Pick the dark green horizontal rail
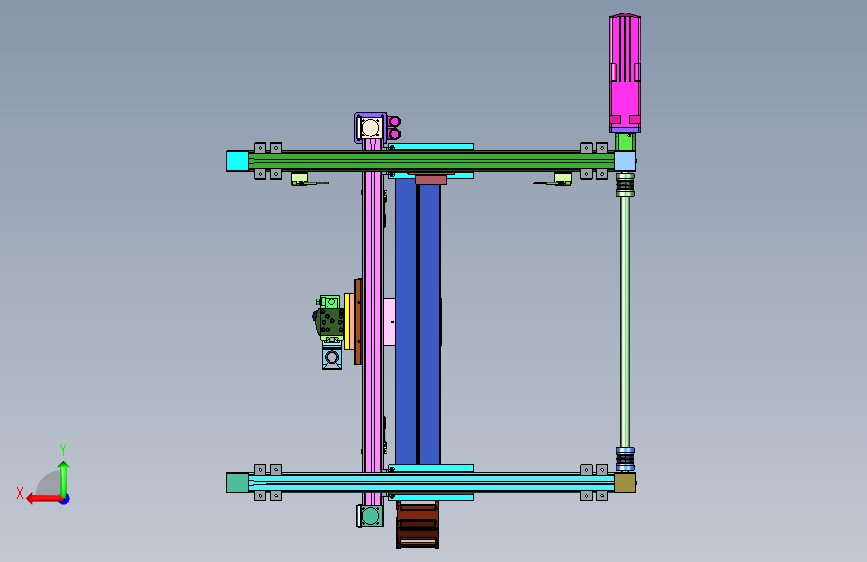Screen dimensions: 867x562 point(431,161)
